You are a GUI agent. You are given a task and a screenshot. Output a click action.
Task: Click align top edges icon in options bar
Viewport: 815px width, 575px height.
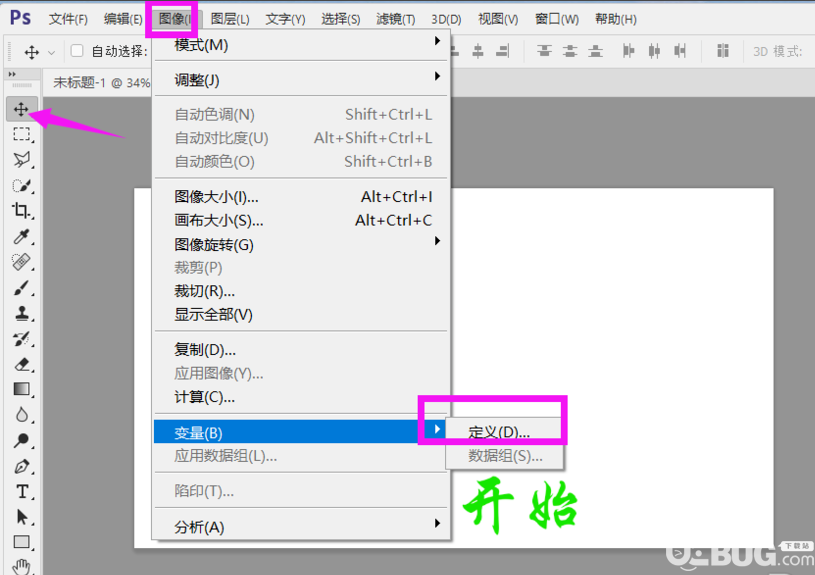click(544, 51)
